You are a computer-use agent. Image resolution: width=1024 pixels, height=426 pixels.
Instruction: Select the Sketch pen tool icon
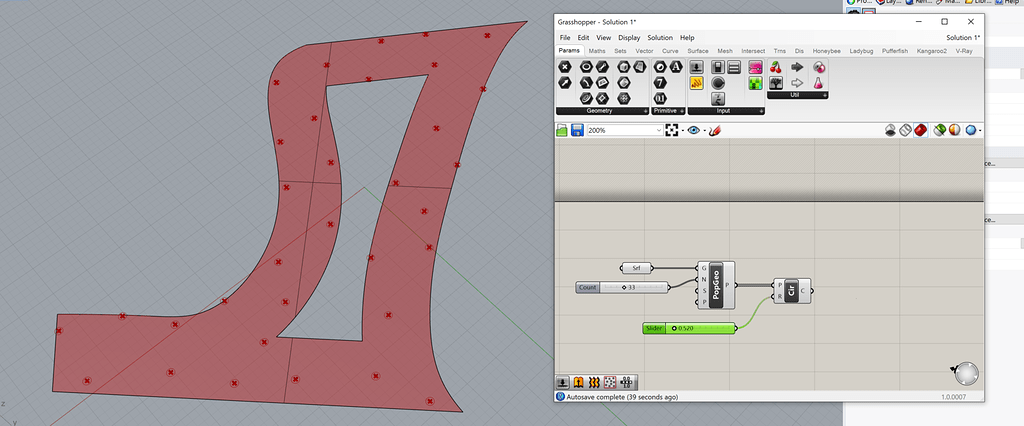(715, 130)
